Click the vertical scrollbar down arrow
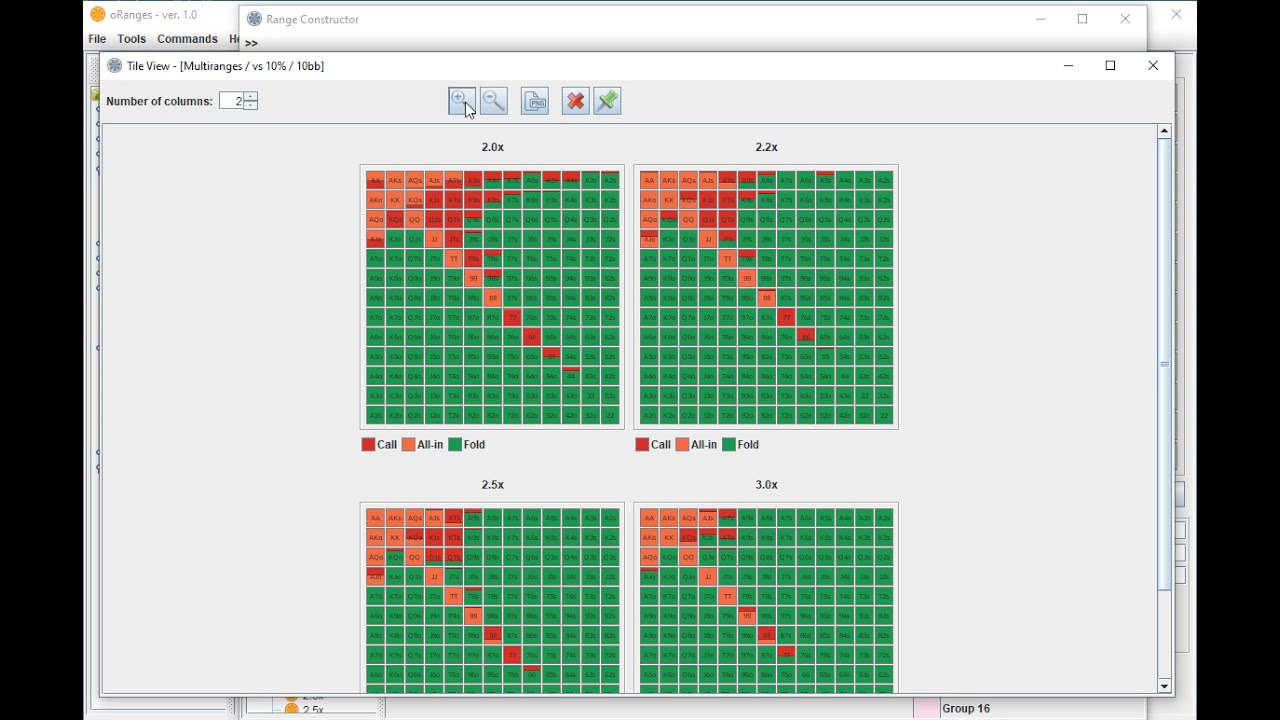1280x720 pixels. (x=1165, y=686)
